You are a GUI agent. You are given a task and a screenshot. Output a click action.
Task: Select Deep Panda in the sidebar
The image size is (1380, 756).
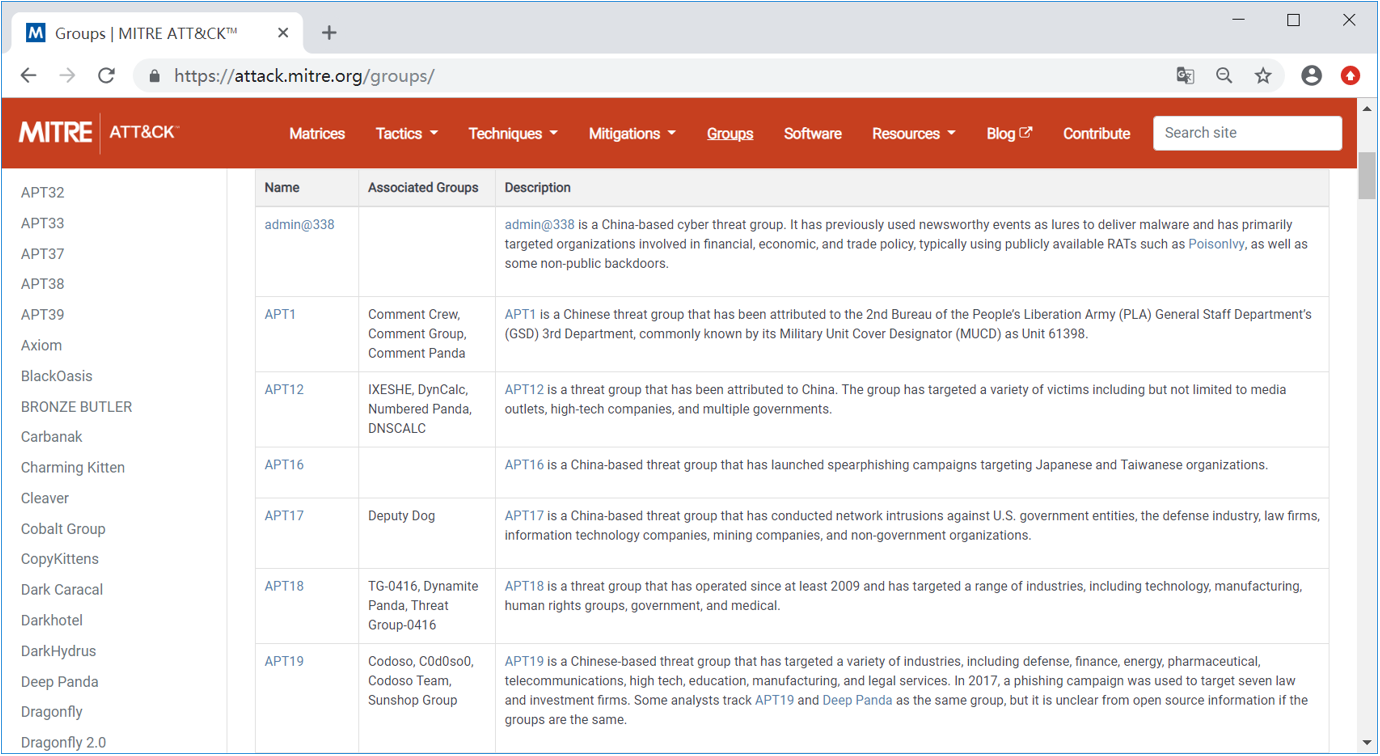60,681
